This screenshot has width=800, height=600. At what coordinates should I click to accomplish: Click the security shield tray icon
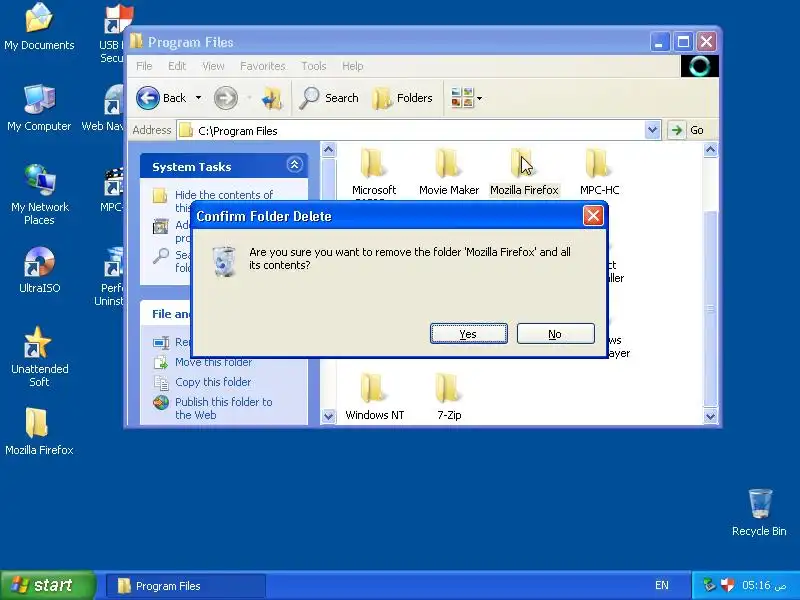click(727, 585)
